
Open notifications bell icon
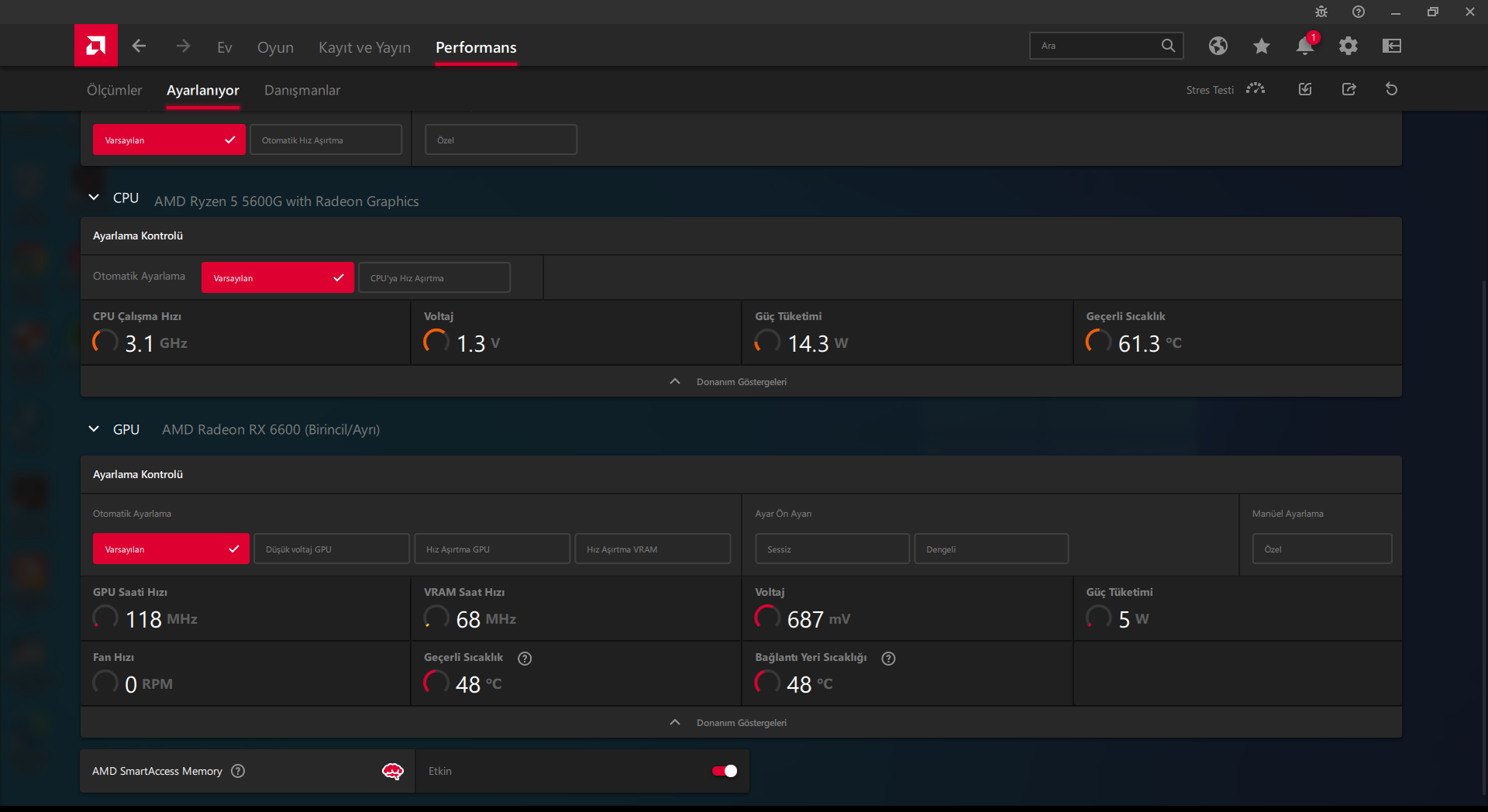point(1305,46)
